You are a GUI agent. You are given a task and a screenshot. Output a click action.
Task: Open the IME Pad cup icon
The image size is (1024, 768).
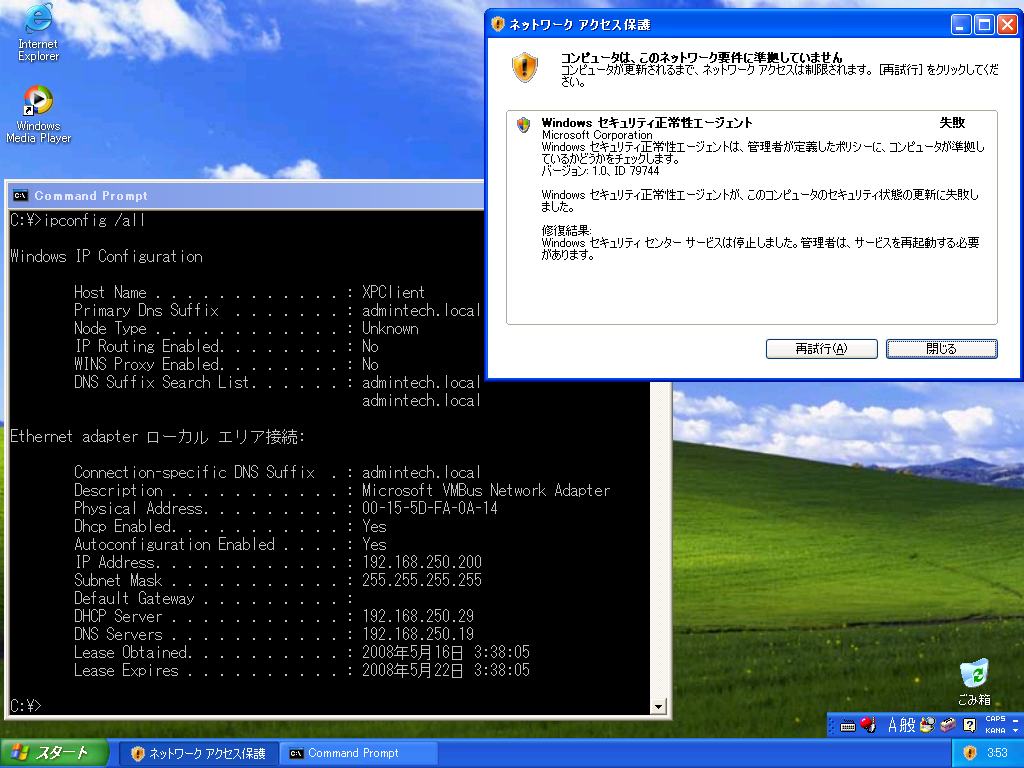(927, 725)
